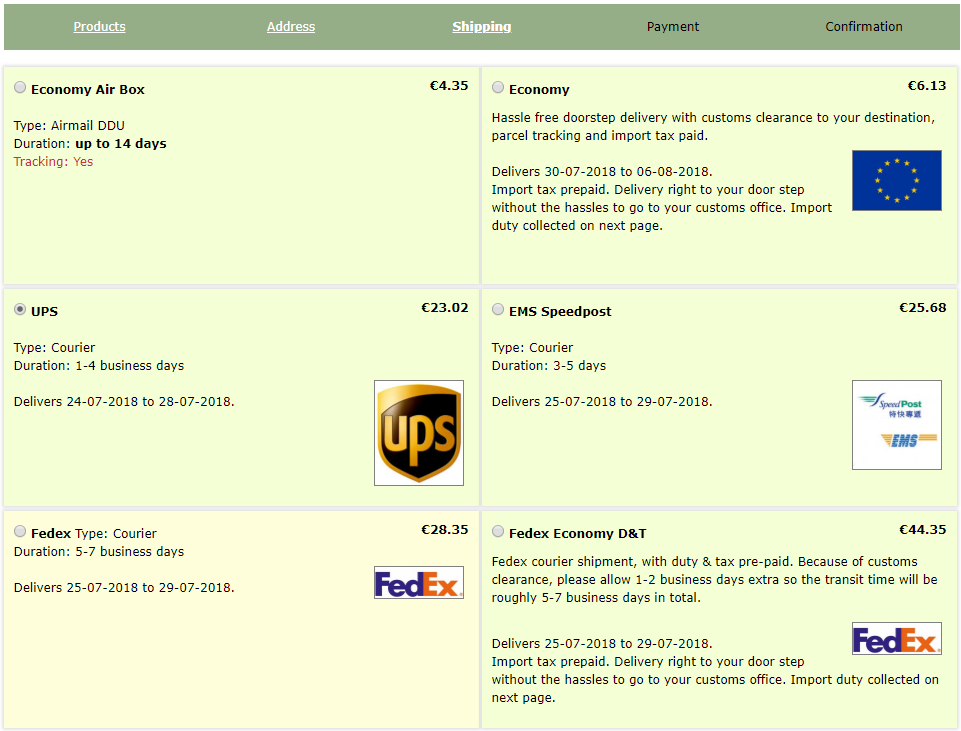Select EMS Speedpost radio button

(498, 309)
